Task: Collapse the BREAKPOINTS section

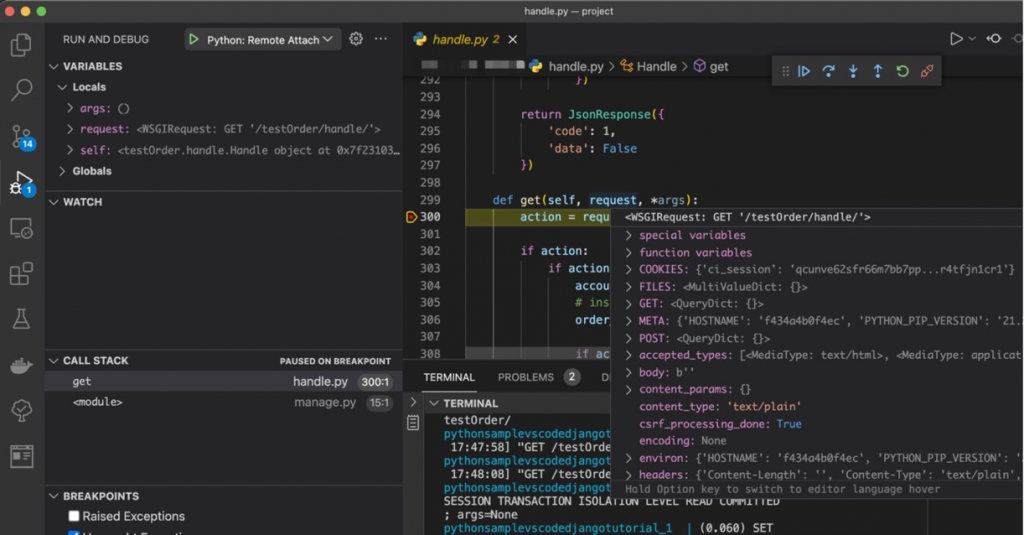Action: coord(54,496)
